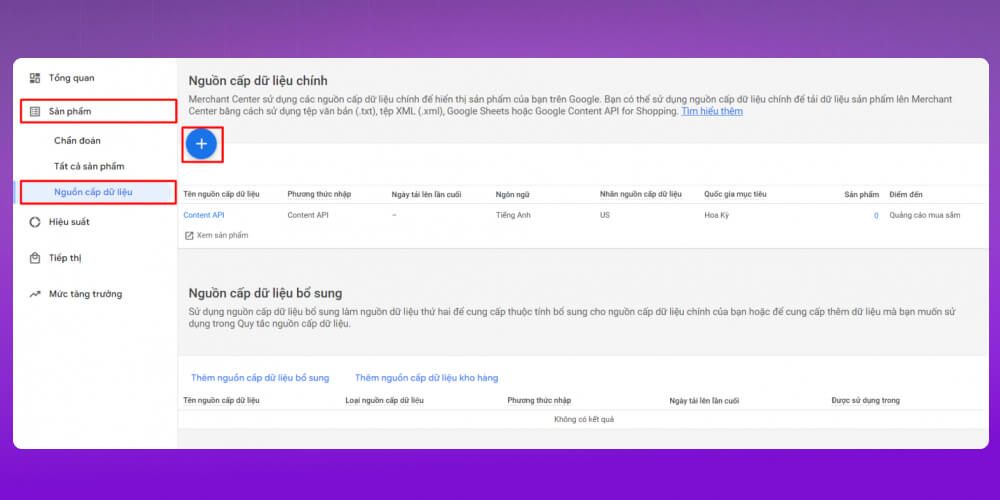Click the Hiệu suất performance icon
1000x500 pixels.
(35, 222)
